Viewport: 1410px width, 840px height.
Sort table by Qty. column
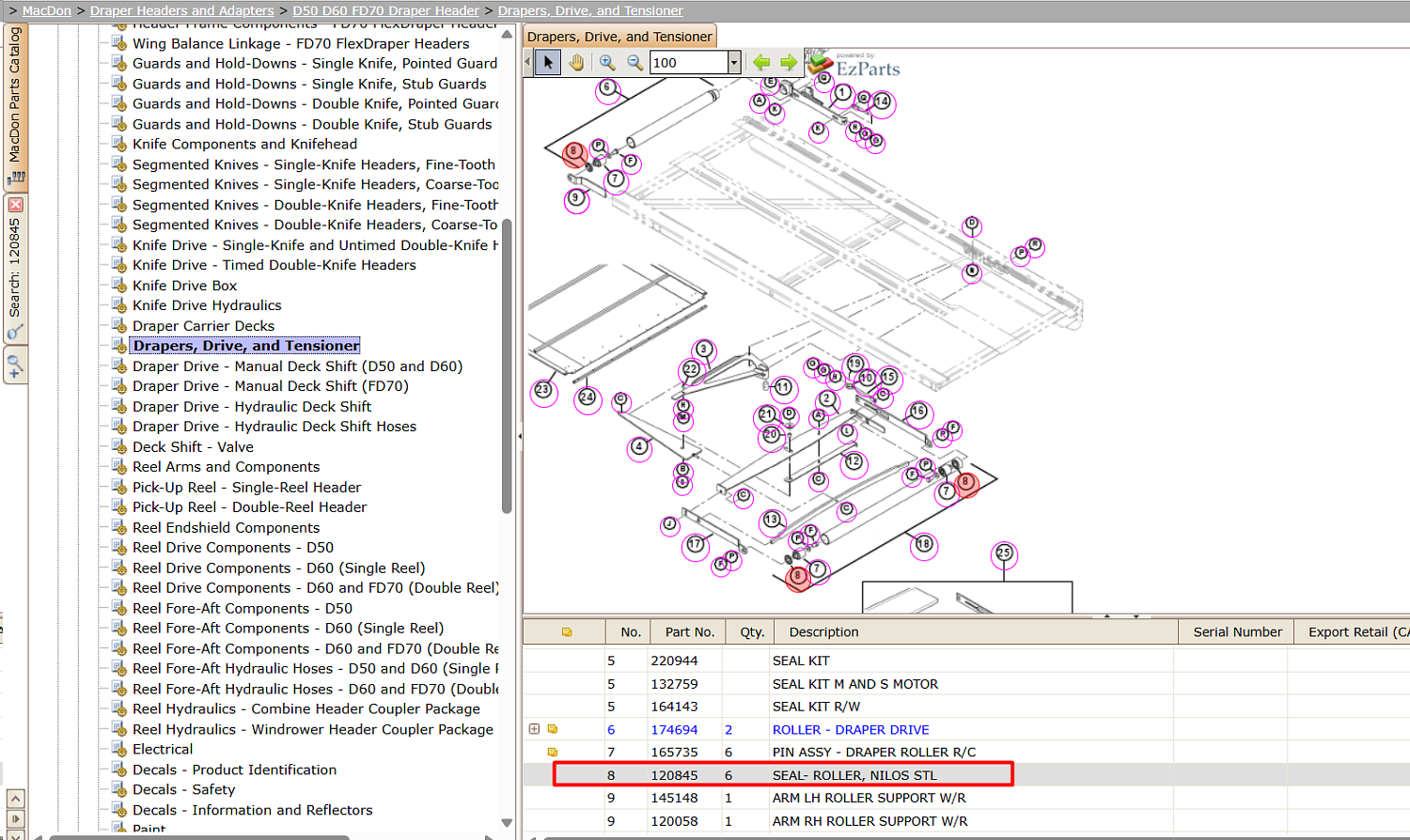coord(752,632)
